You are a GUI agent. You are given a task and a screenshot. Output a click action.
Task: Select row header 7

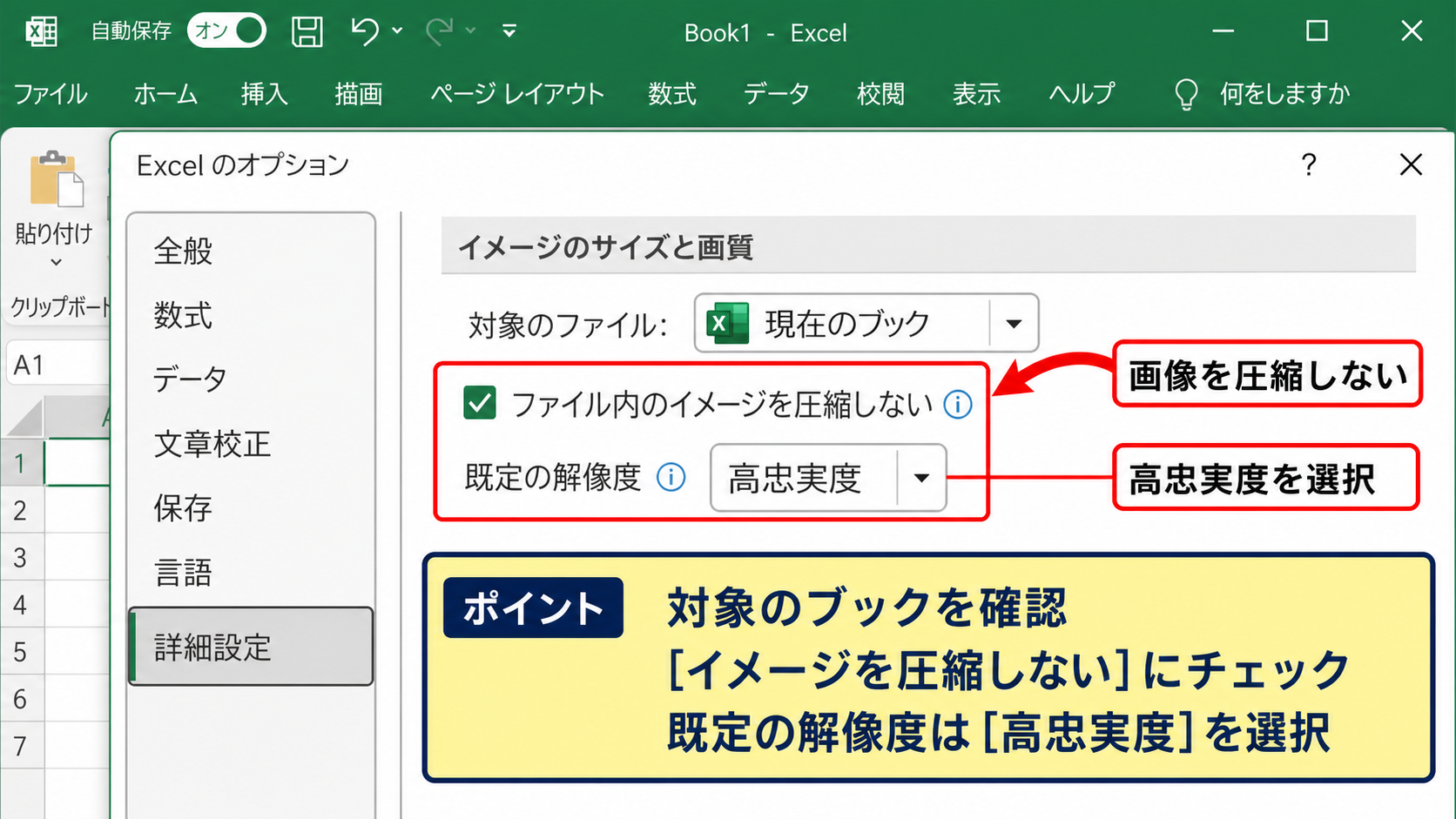pyautogui.click(x=21, y=745)
